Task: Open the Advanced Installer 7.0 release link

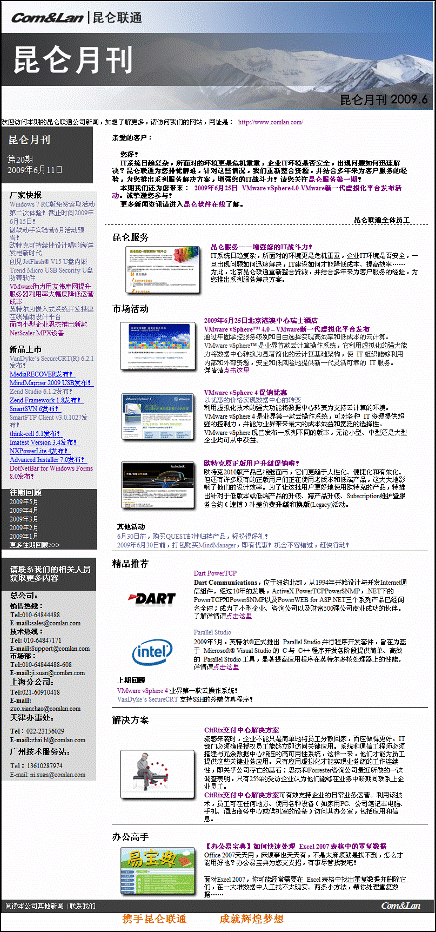Action: click(49, 459)
